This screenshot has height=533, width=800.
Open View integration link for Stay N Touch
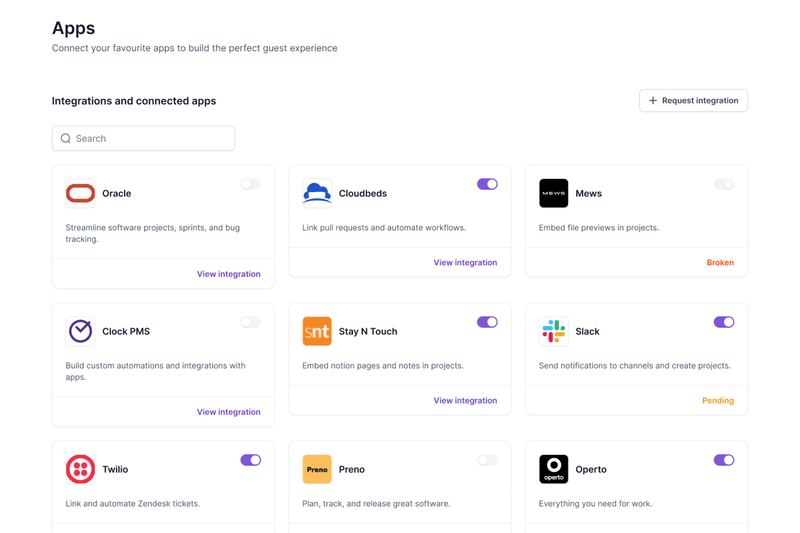(465, 401)
